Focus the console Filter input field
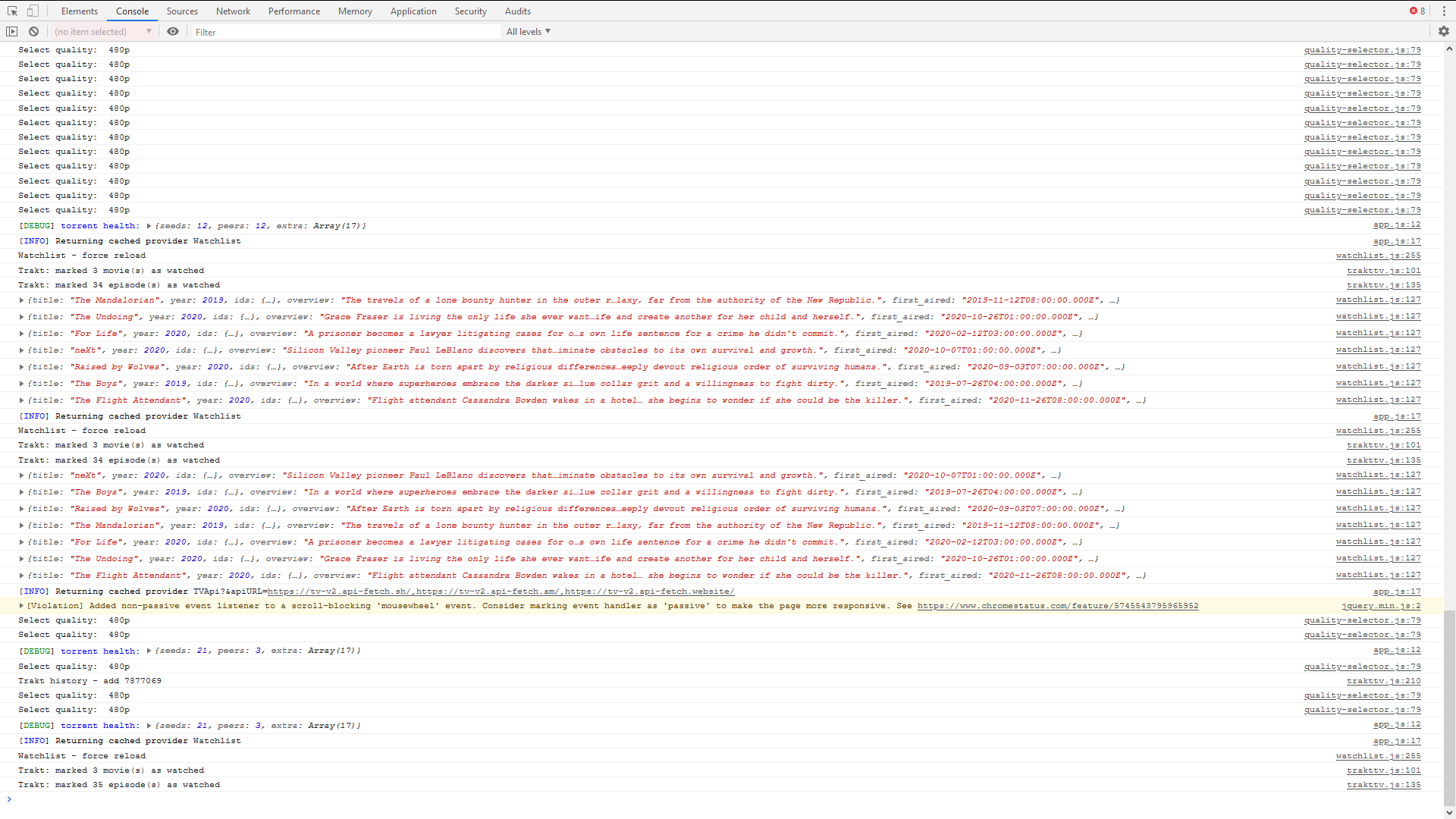Screen dimensions: 1456x819 [347, 32]
